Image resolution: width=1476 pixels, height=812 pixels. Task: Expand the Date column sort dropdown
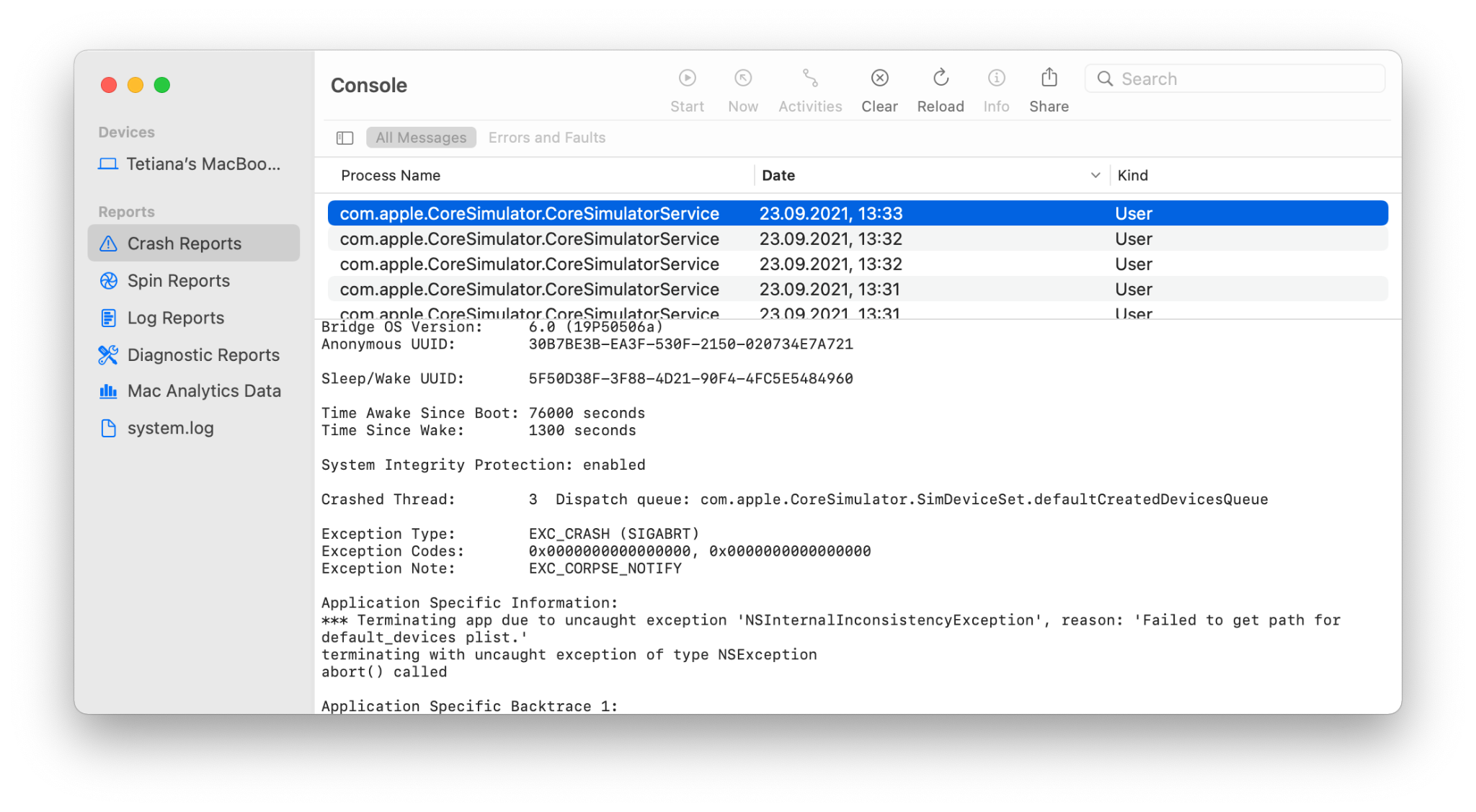[x=1095, y=175]
